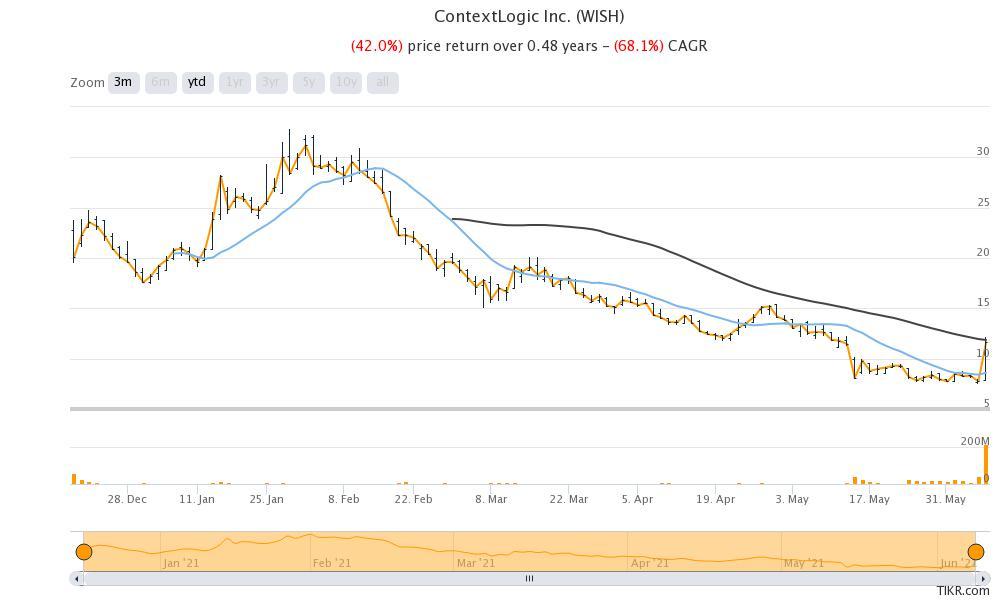Screen dimensions: 1000x600
Task: Click the scrollbar left arrow
Action: tap(77, 579)
